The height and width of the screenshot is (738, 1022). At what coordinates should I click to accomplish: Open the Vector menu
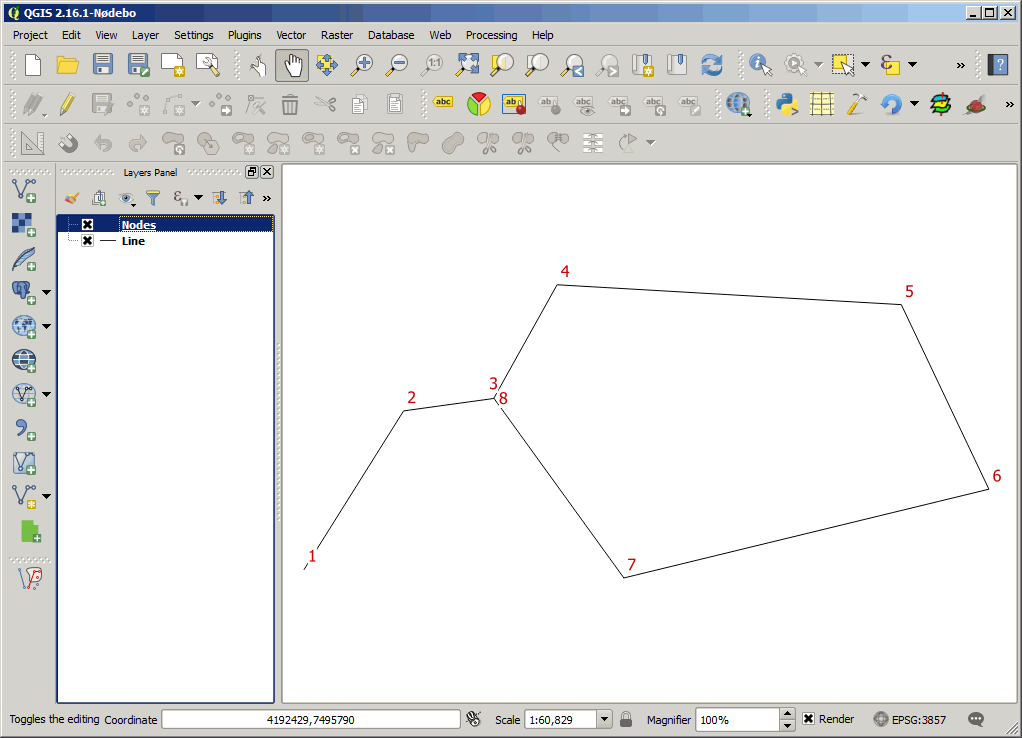(x=291, y=35)
